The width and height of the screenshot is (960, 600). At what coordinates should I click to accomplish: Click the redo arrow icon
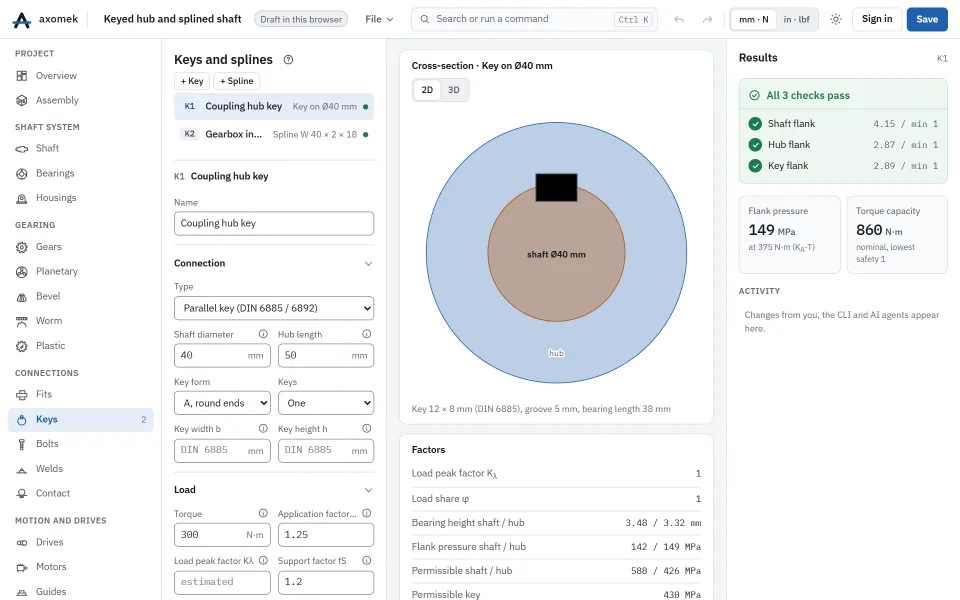pyautogui.click(x=707, y=20)
